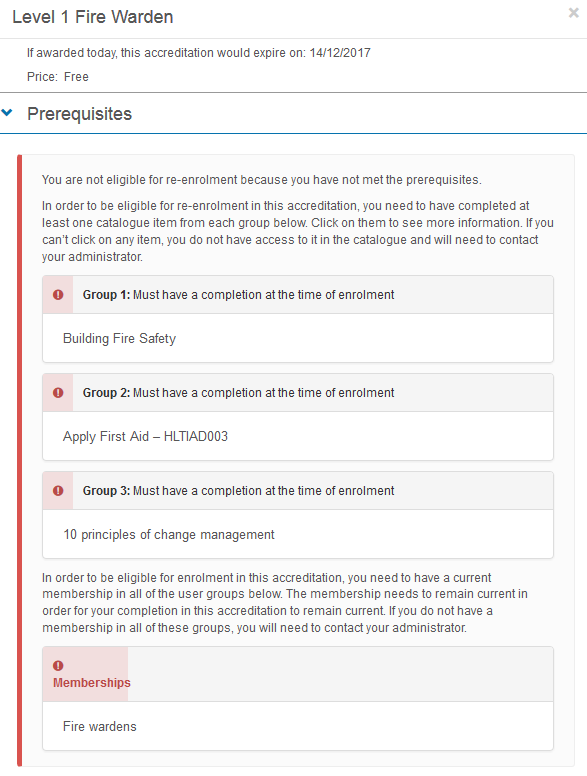Click the Memberships warning icon
This screenshot has width=587, height=776.
click(58, 666)
